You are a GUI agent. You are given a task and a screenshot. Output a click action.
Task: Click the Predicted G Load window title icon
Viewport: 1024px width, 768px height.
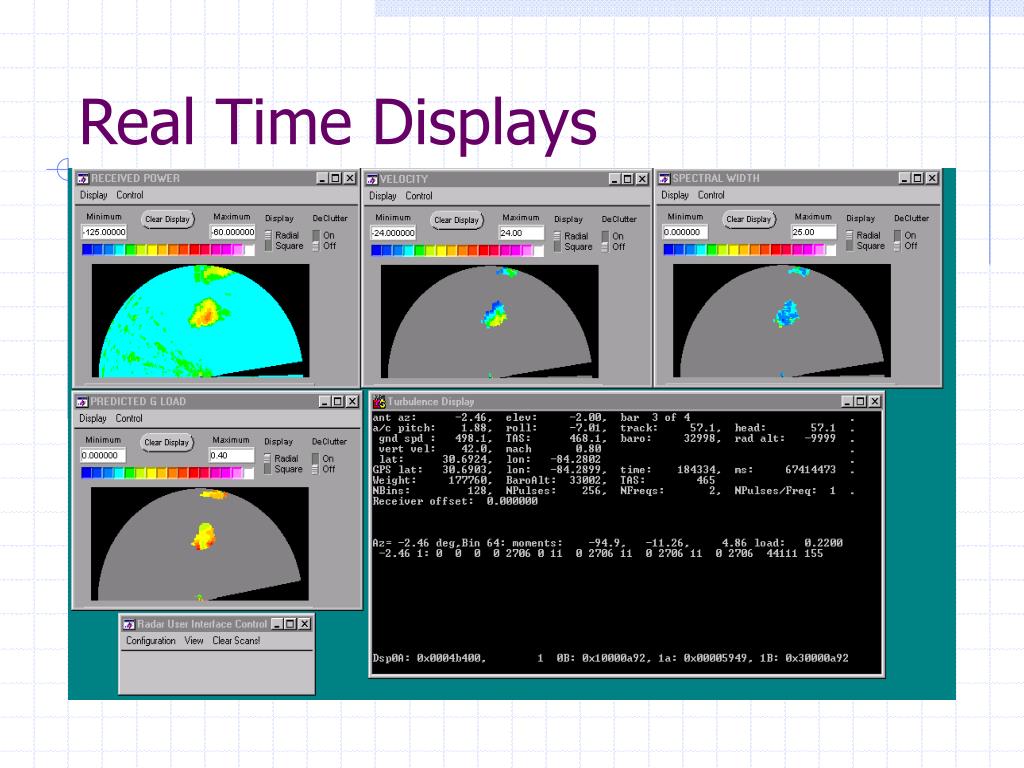click(82, 402)
